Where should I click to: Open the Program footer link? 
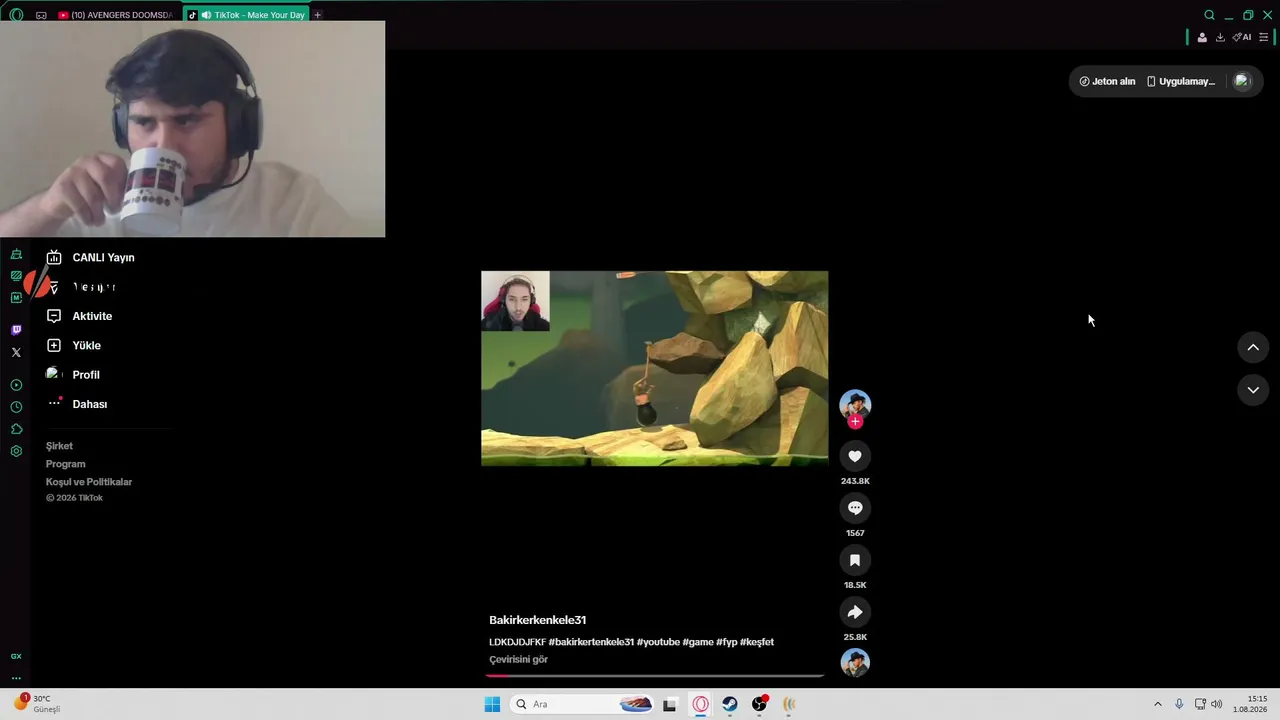click(x=65, y=464)
